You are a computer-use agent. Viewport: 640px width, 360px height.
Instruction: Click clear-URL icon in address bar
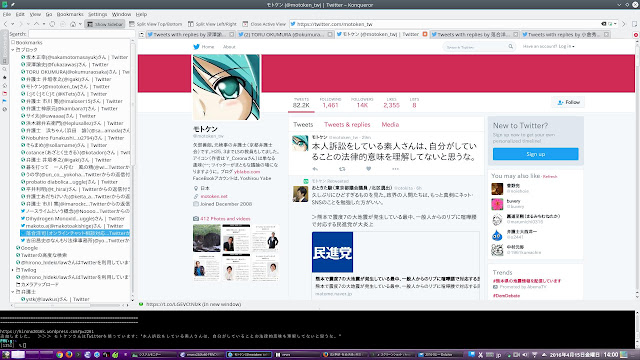pos(604,24)
